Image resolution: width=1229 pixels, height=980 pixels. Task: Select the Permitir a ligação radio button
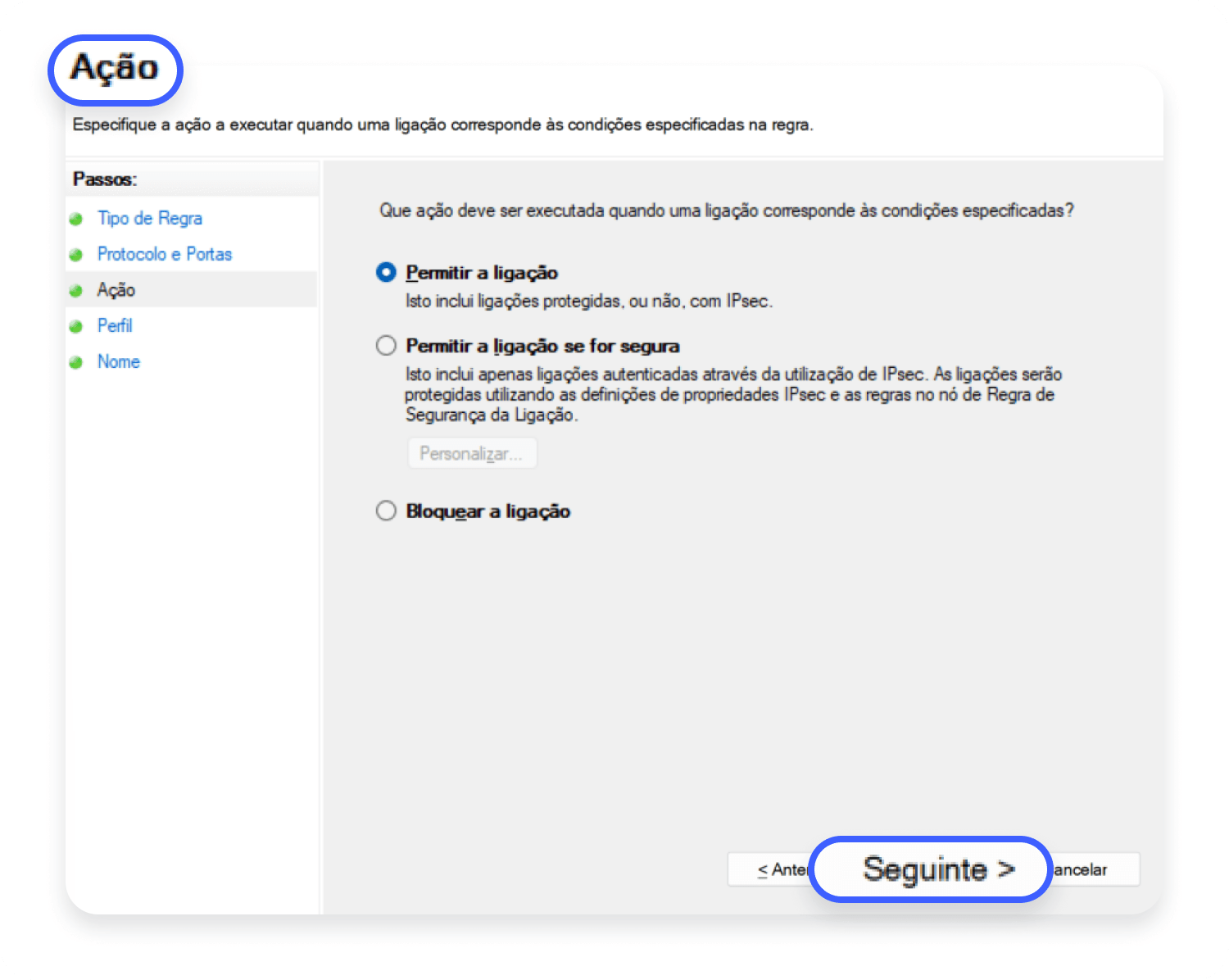(x=386, y=272)
